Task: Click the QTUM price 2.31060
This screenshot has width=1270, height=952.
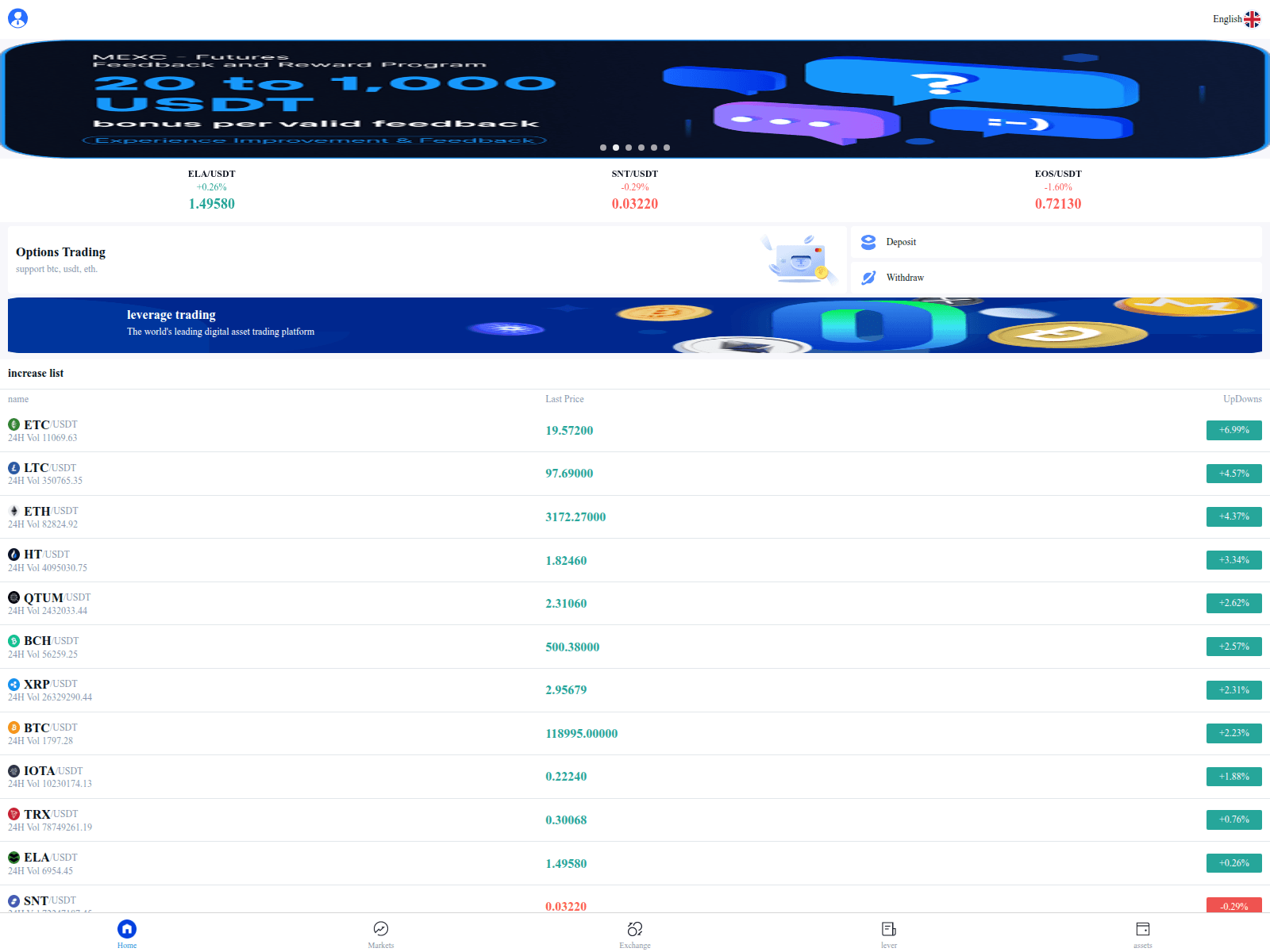Action: 566,604
